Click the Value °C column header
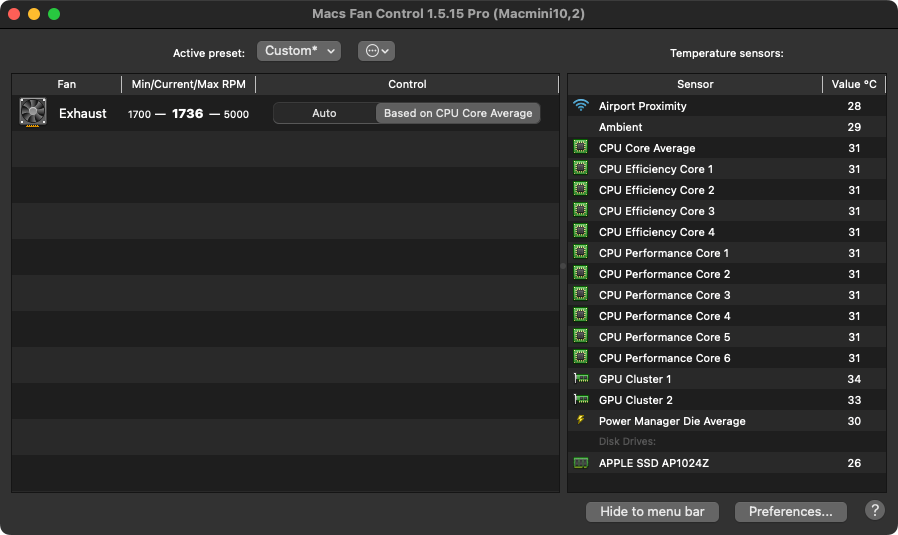898x535 pixels. [x=854, y=84]
